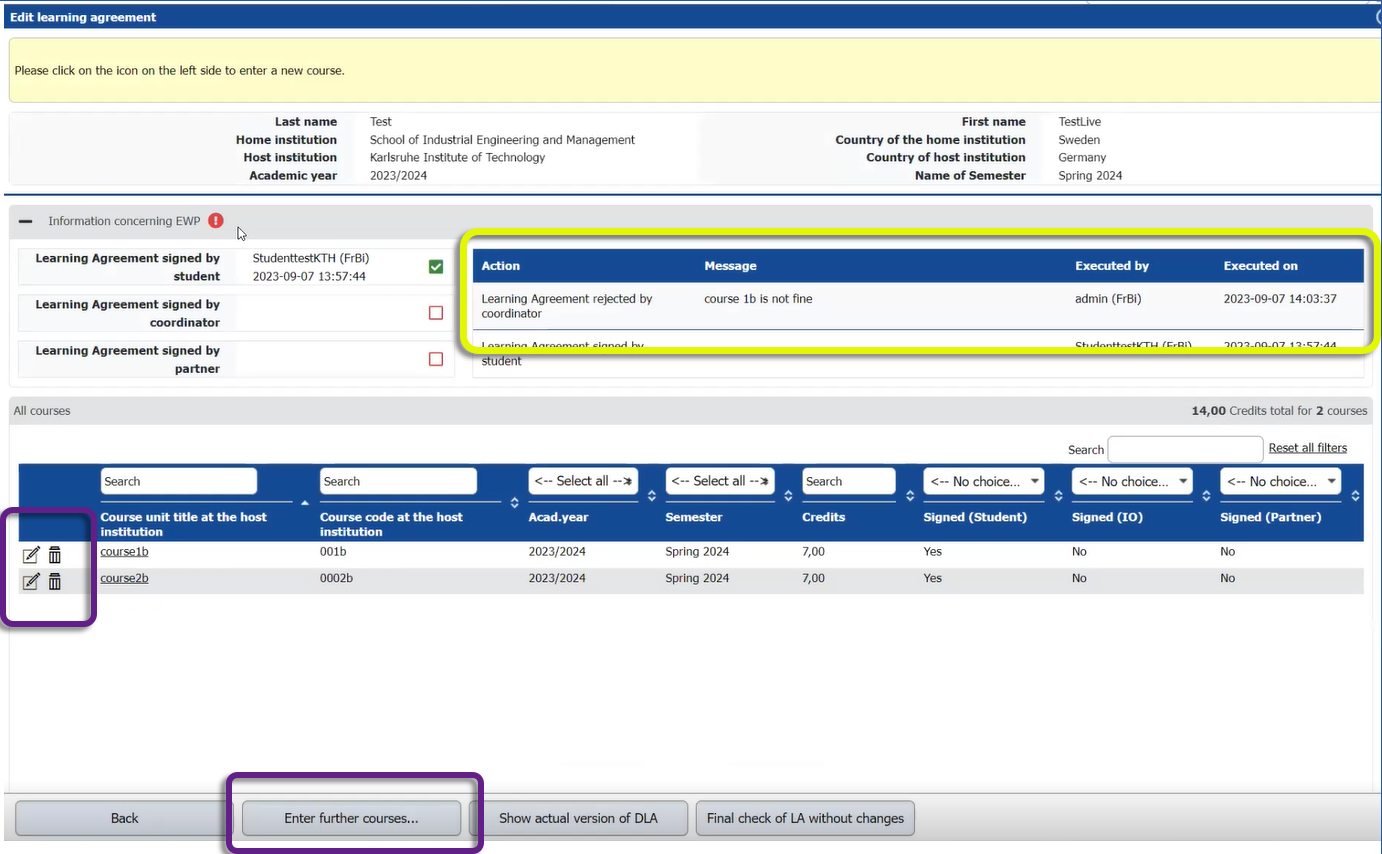Open the course1b link
Viewport: 1382px width, 854px height.
(124, 552)
